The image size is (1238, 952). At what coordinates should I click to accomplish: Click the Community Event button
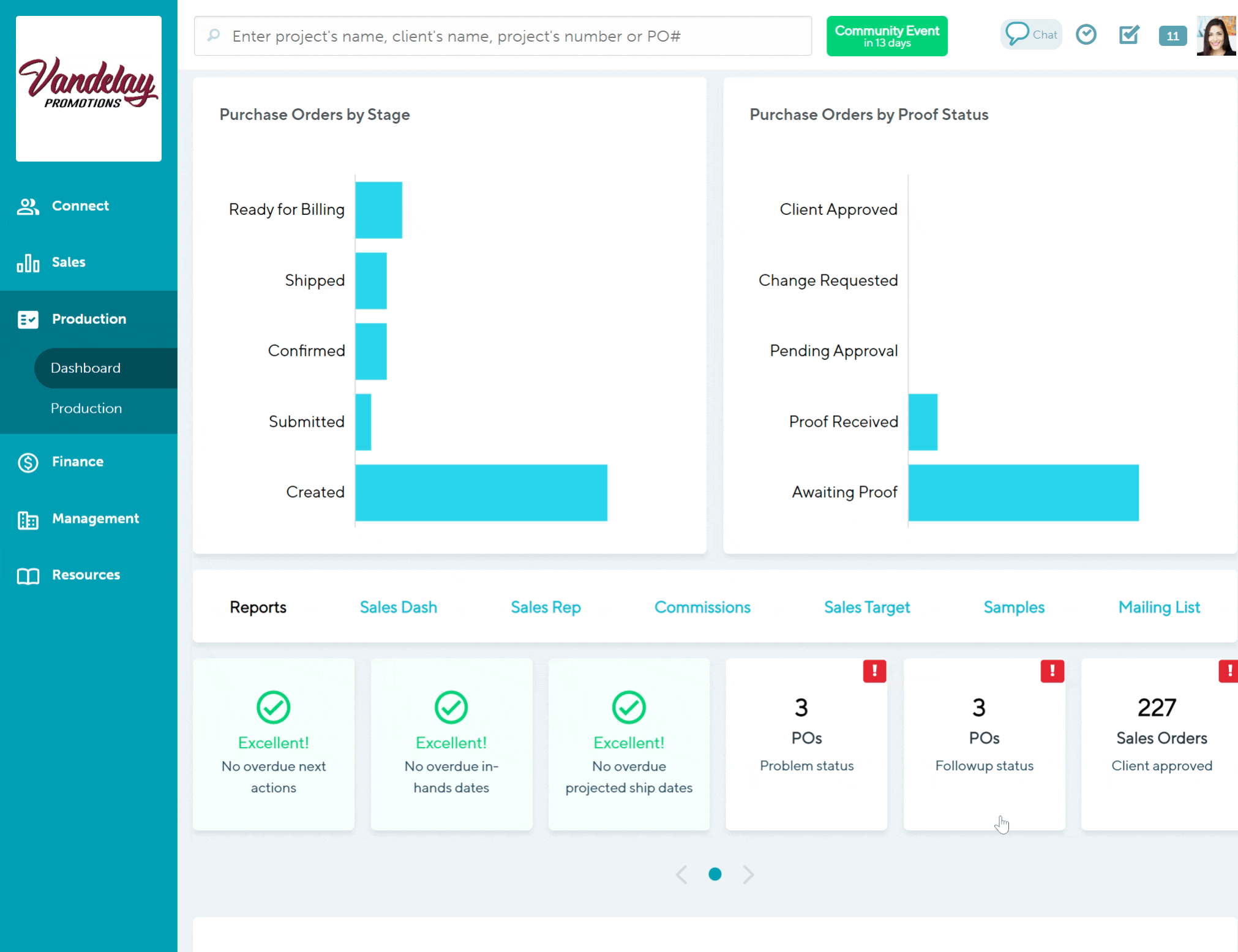[x=887, y=36]
